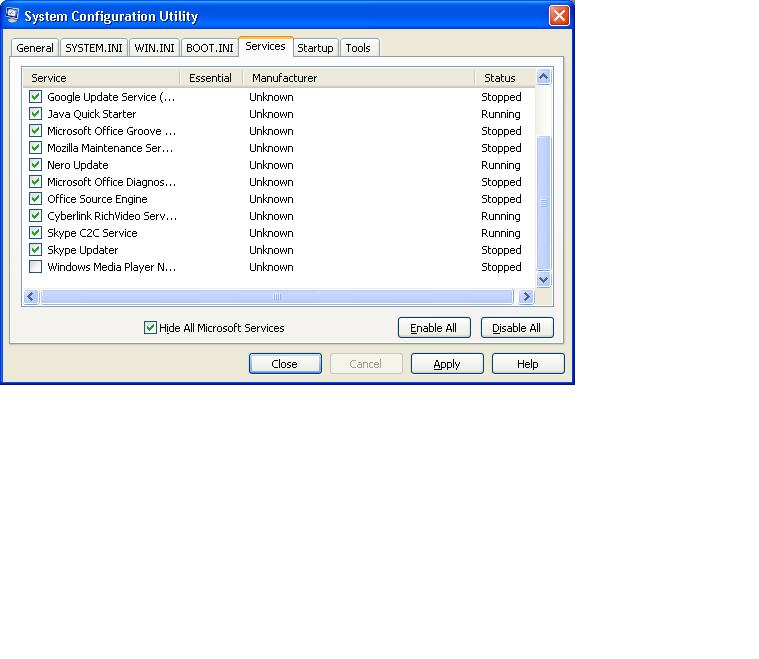Open the Tools tab
Viewport: 759px width, 659px height.
tap(358, 48)
